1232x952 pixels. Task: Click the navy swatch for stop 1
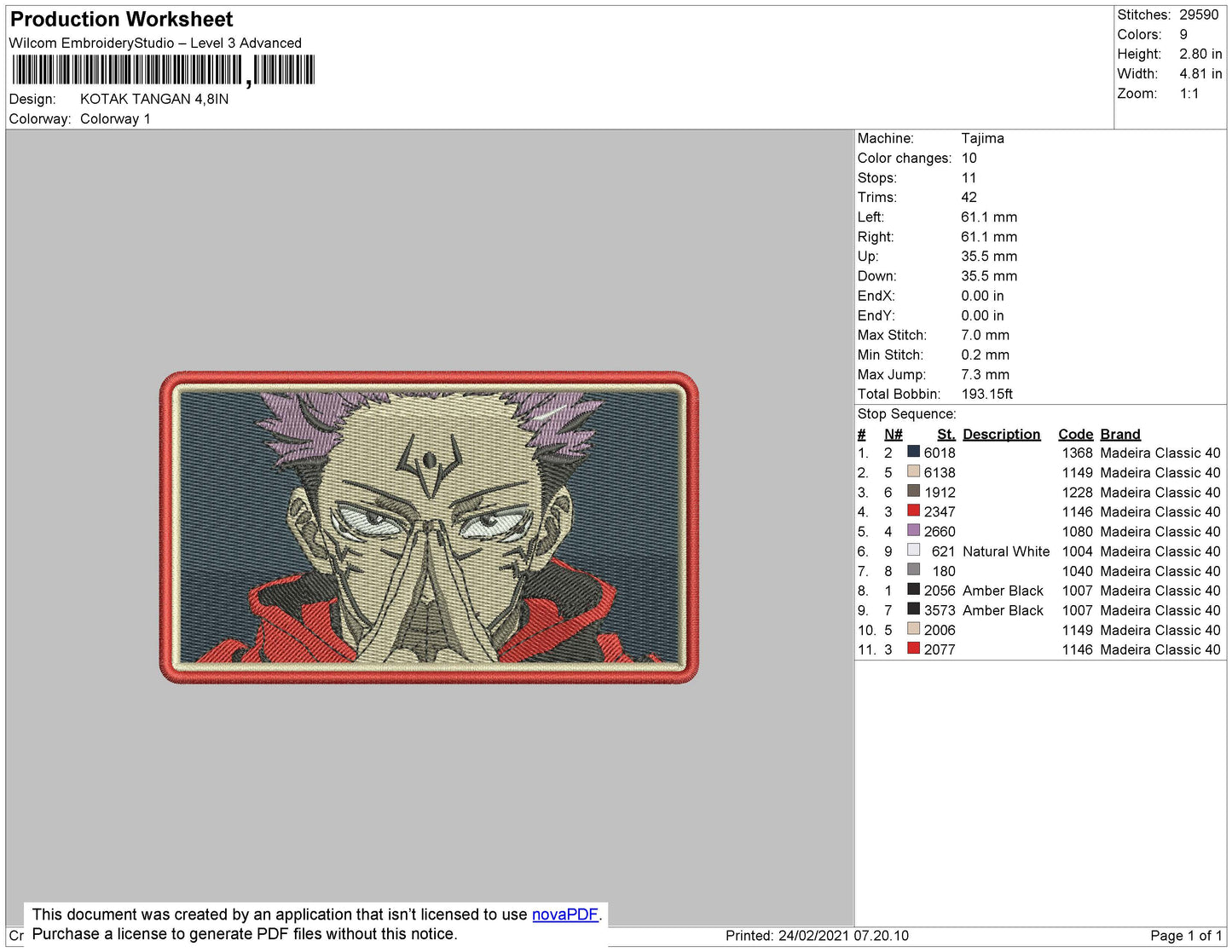(913, 453)
